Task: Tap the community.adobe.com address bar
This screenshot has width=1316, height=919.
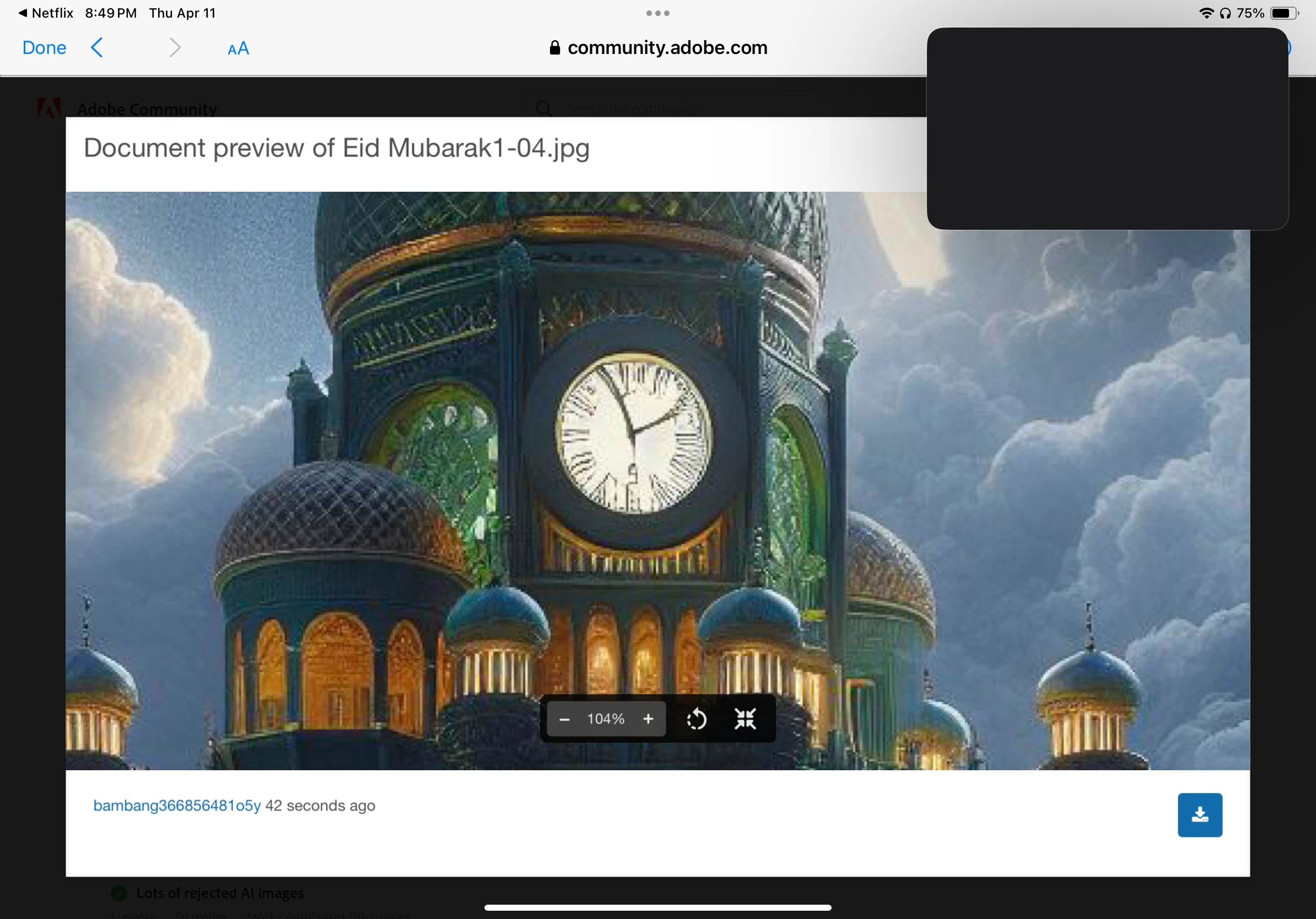Action: pos(667,47)
